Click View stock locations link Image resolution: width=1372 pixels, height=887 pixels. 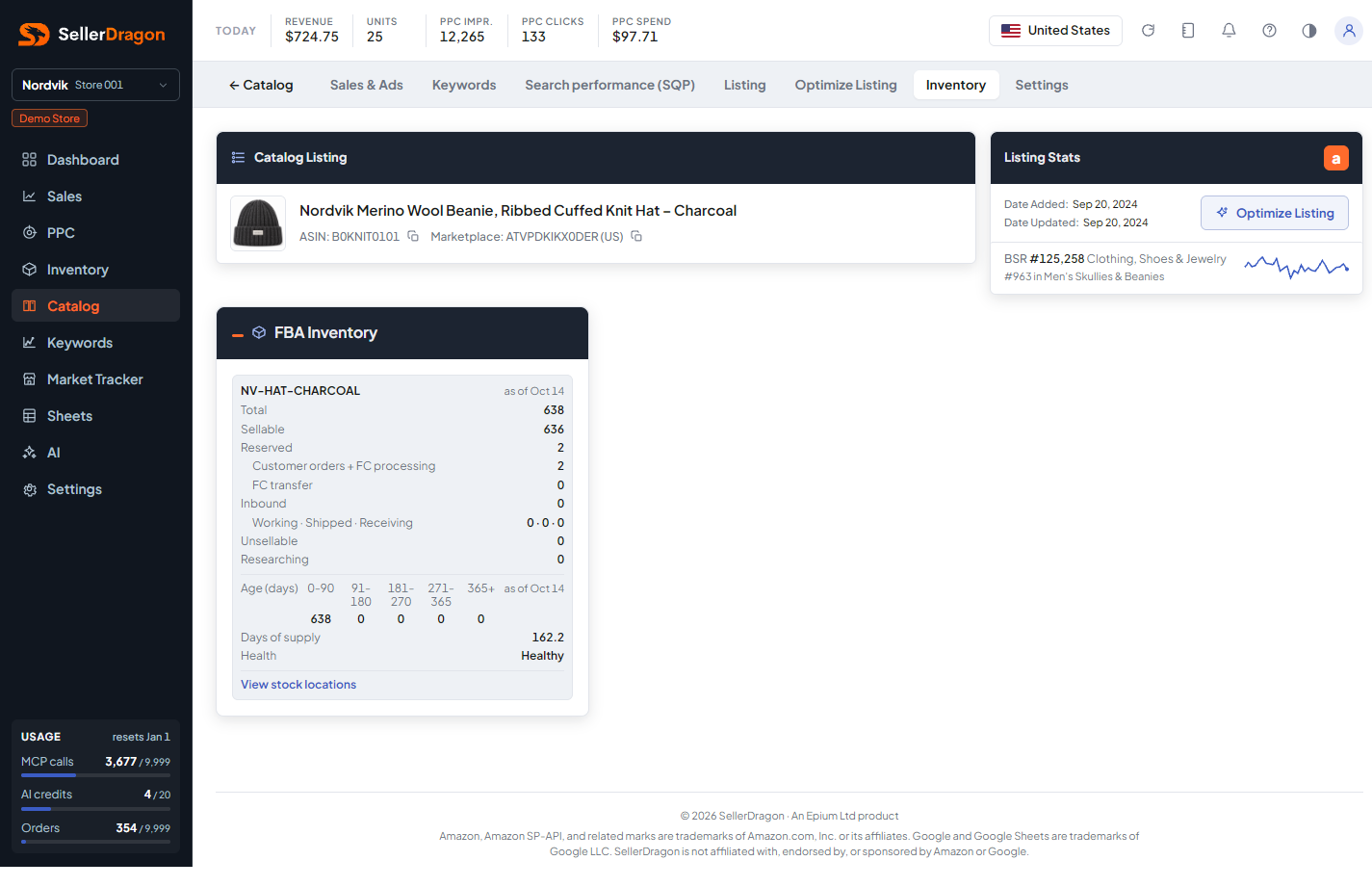point(298,685)
